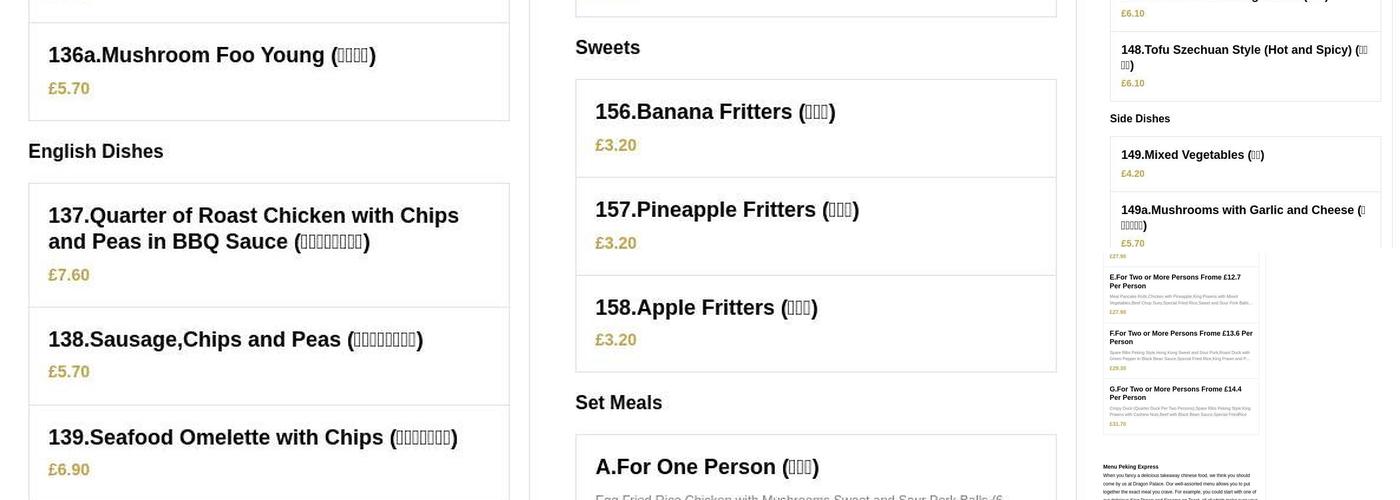Image resolution: width=1400 pixels, height=500 pixels.
Task: Open set meal G for £14.4 per person
Action: pos(1175,393)
